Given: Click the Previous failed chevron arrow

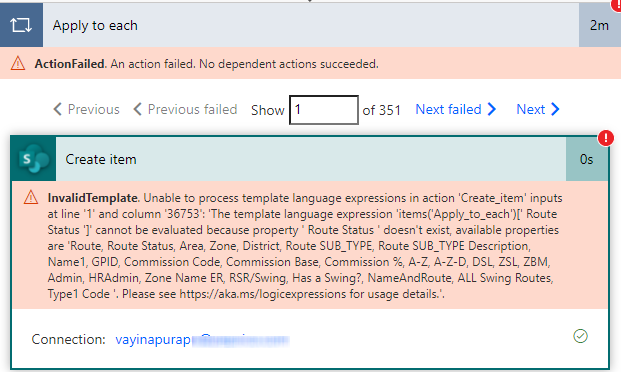Looking at the screenshot, I should [x=137, y=109].
